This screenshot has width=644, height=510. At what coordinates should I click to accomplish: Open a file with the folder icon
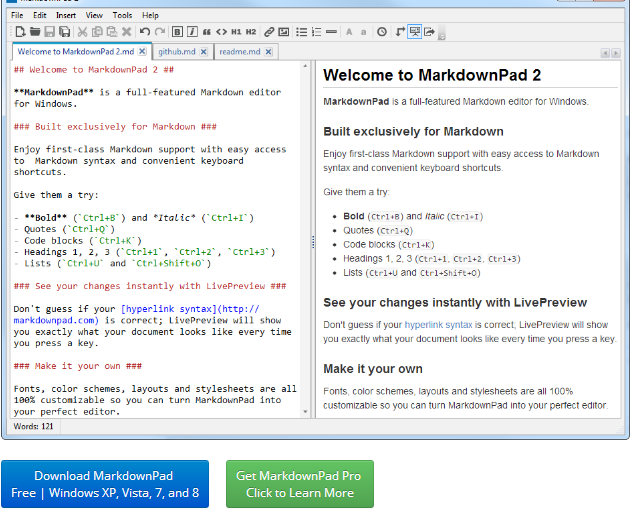(x=35, y=32)
